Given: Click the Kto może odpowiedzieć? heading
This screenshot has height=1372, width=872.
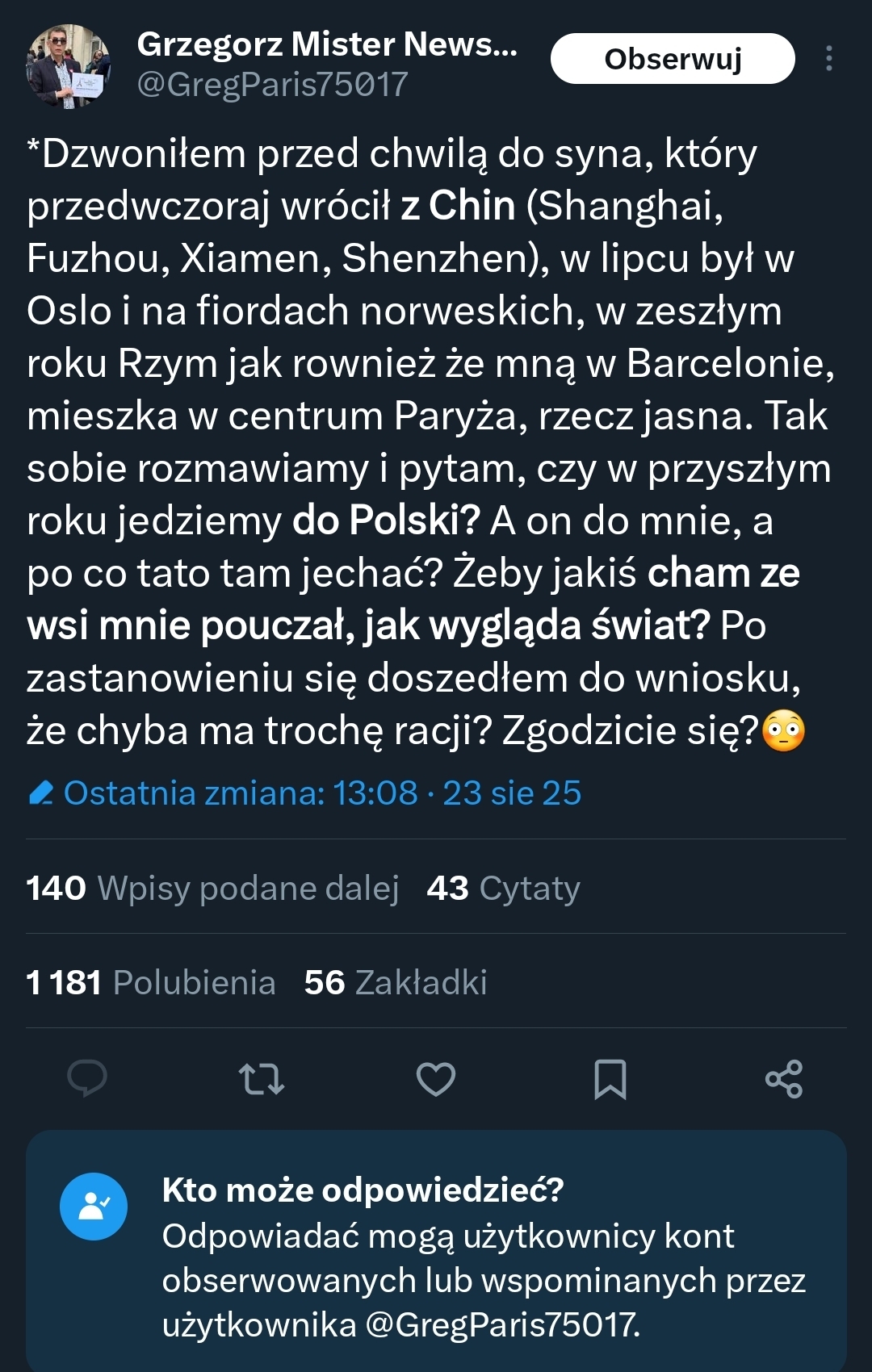Looking at the screenshot, I should [363, 1190].
